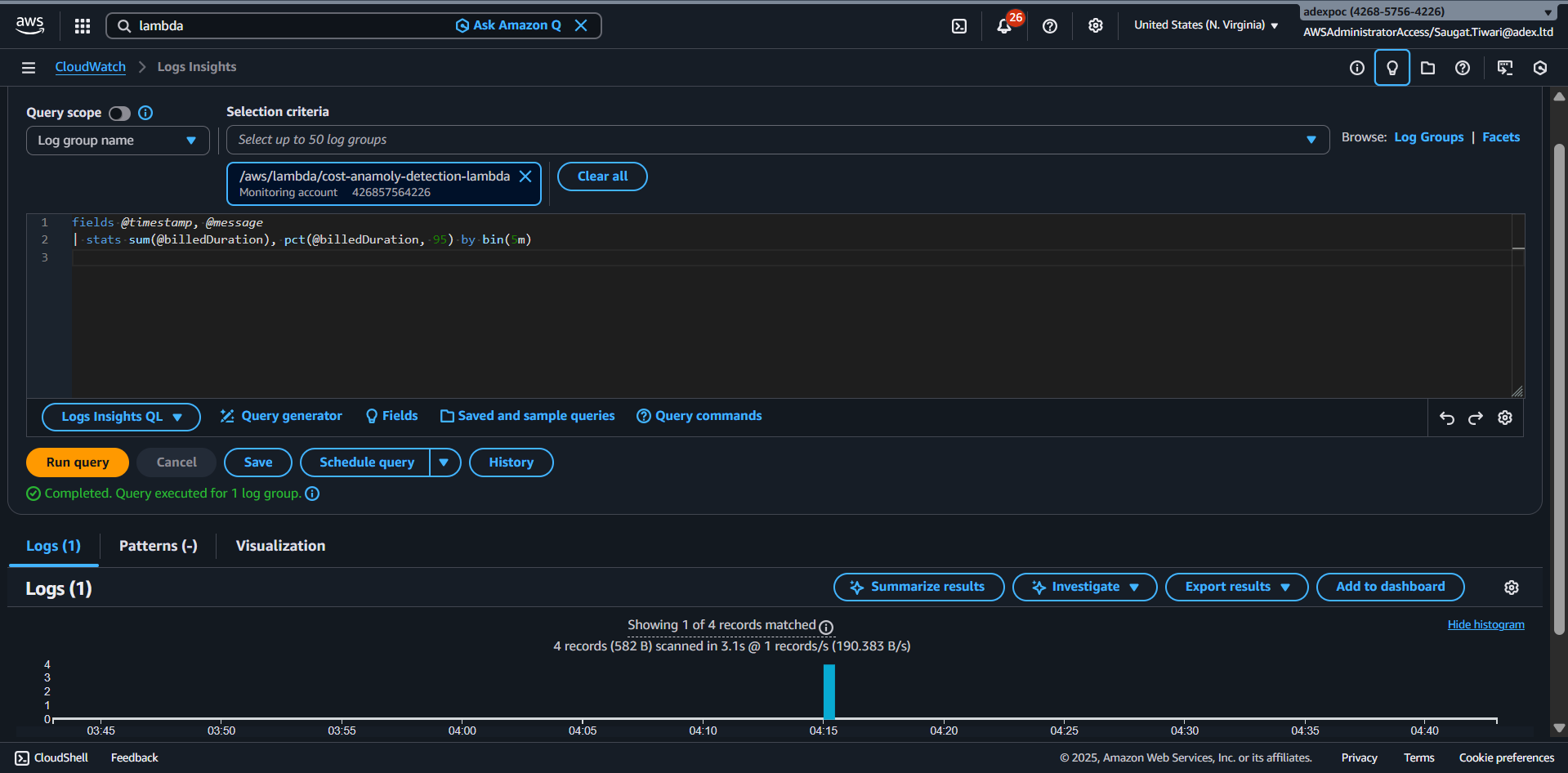The height and width of the screenshot is (773, 1568).
Task: Open the folder icon in the CloudWatch toolbar
Action: [x=1428, y=67]
